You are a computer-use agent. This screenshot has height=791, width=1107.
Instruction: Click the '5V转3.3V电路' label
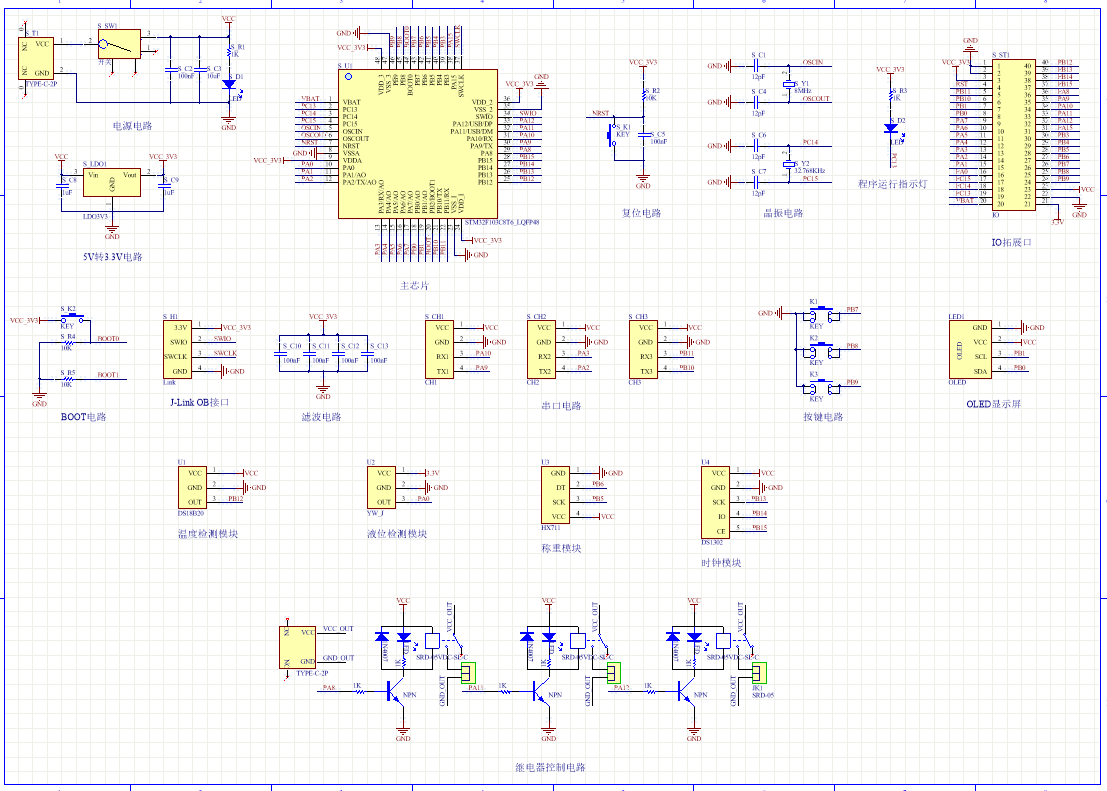[112, 256]
